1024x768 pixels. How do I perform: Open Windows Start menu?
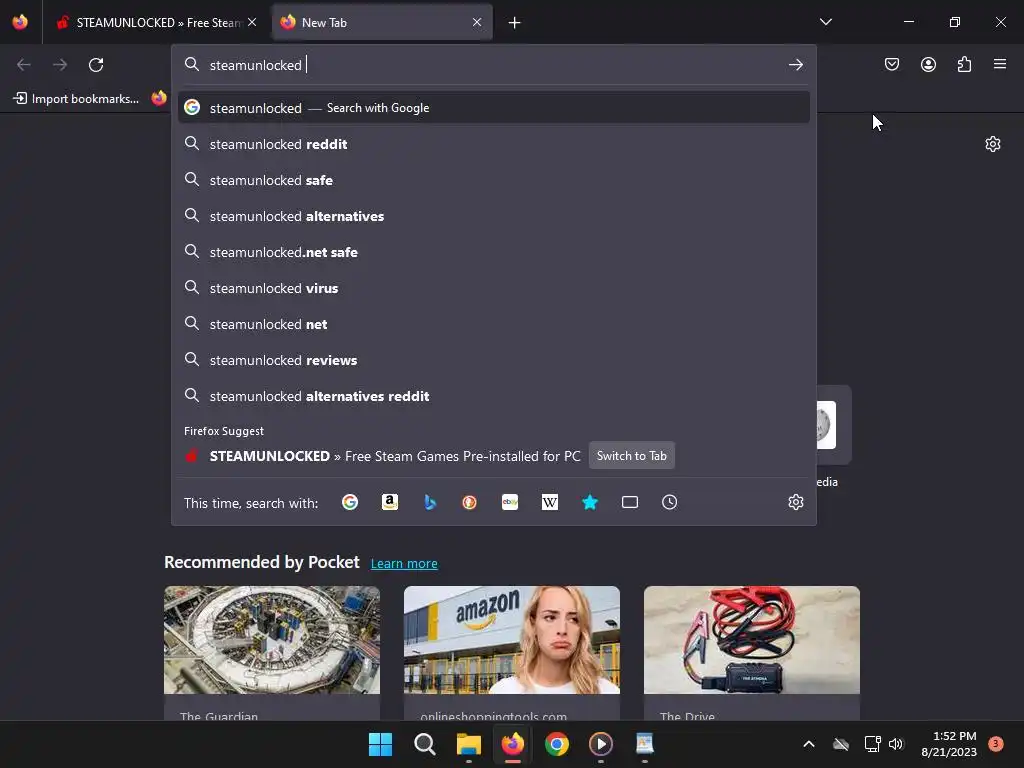click(380, 744)
